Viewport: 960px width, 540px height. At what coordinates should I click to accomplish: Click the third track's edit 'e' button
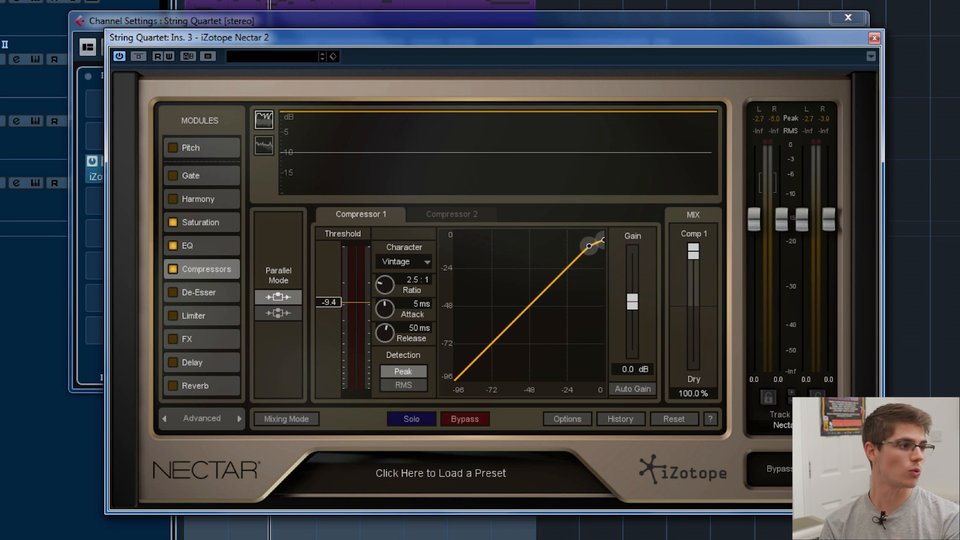[x=17, y=182]
